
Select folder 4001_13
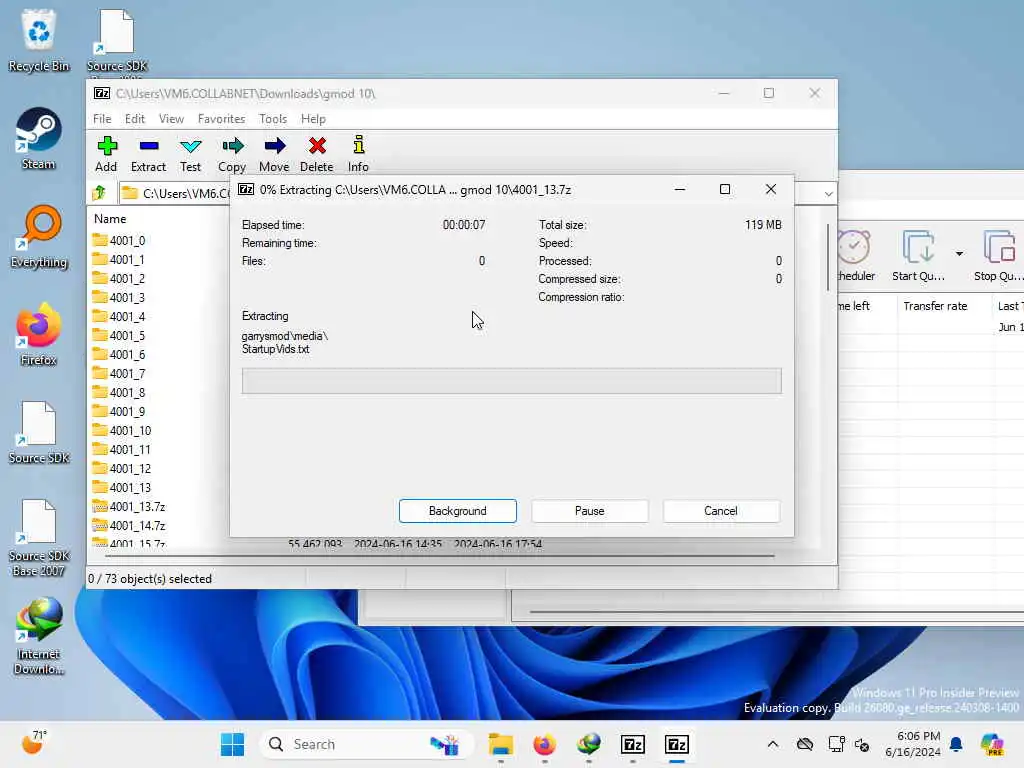click(121, 487)
